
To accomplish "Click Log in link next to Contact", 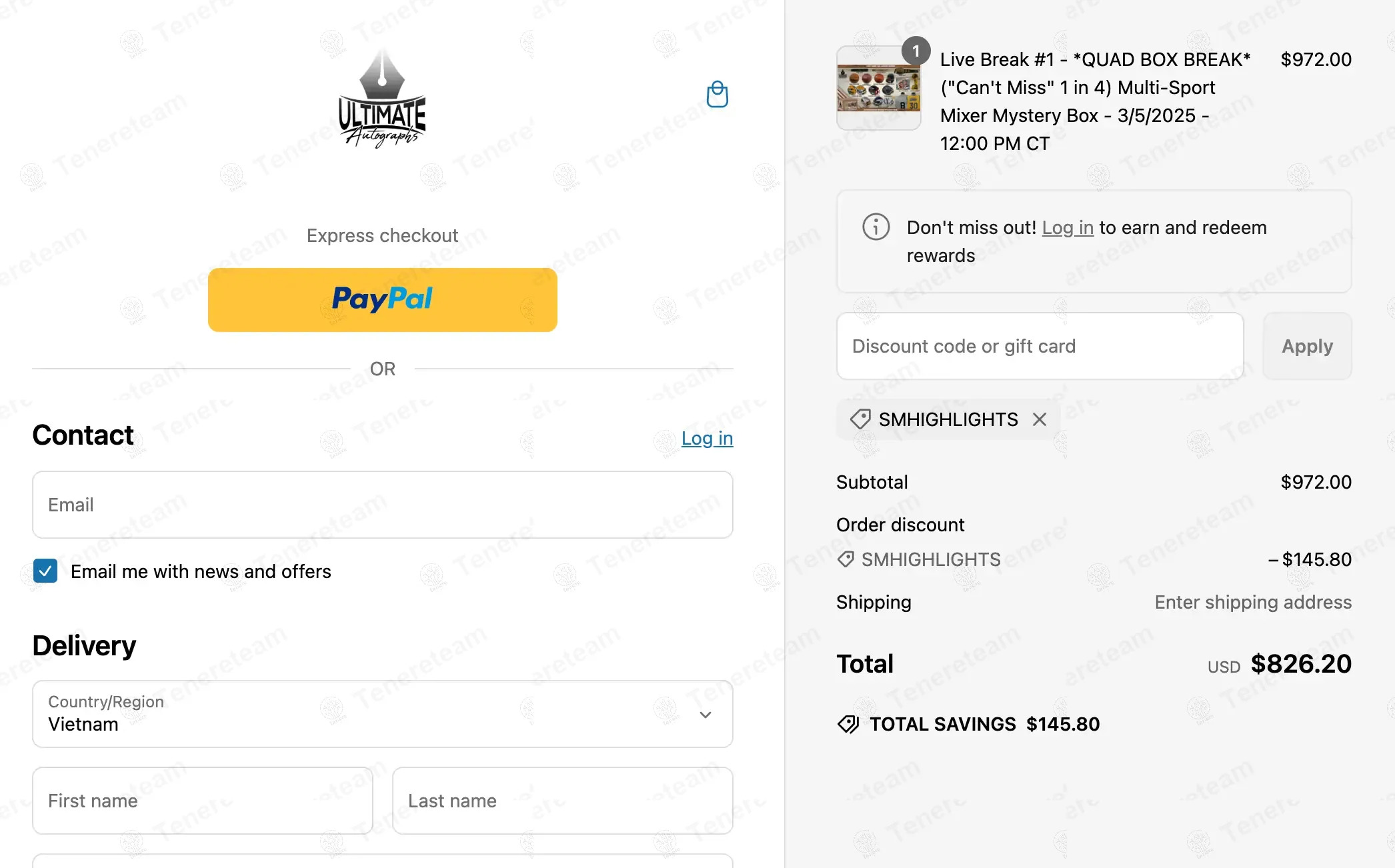I will tap(707, 438).
